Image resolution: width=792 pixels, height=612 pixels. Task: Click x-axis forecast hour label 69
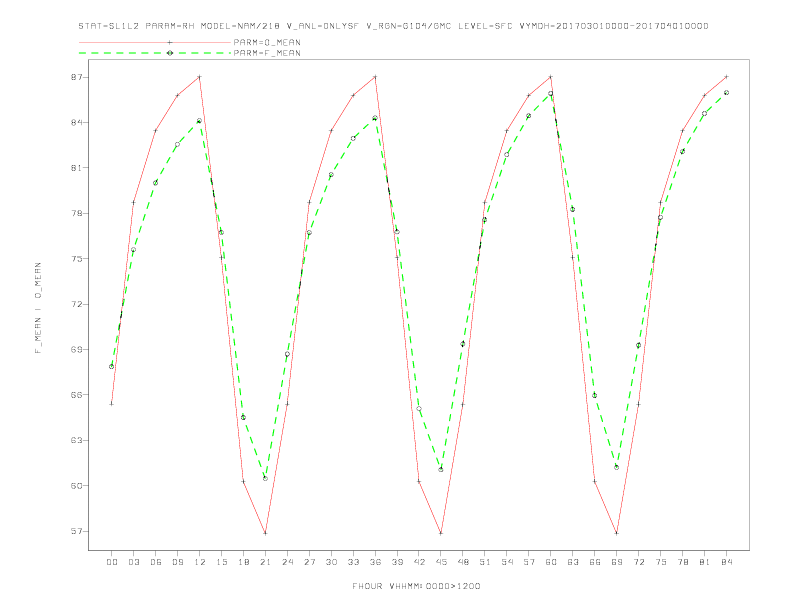pyautogui.click(x=617, y=562)
